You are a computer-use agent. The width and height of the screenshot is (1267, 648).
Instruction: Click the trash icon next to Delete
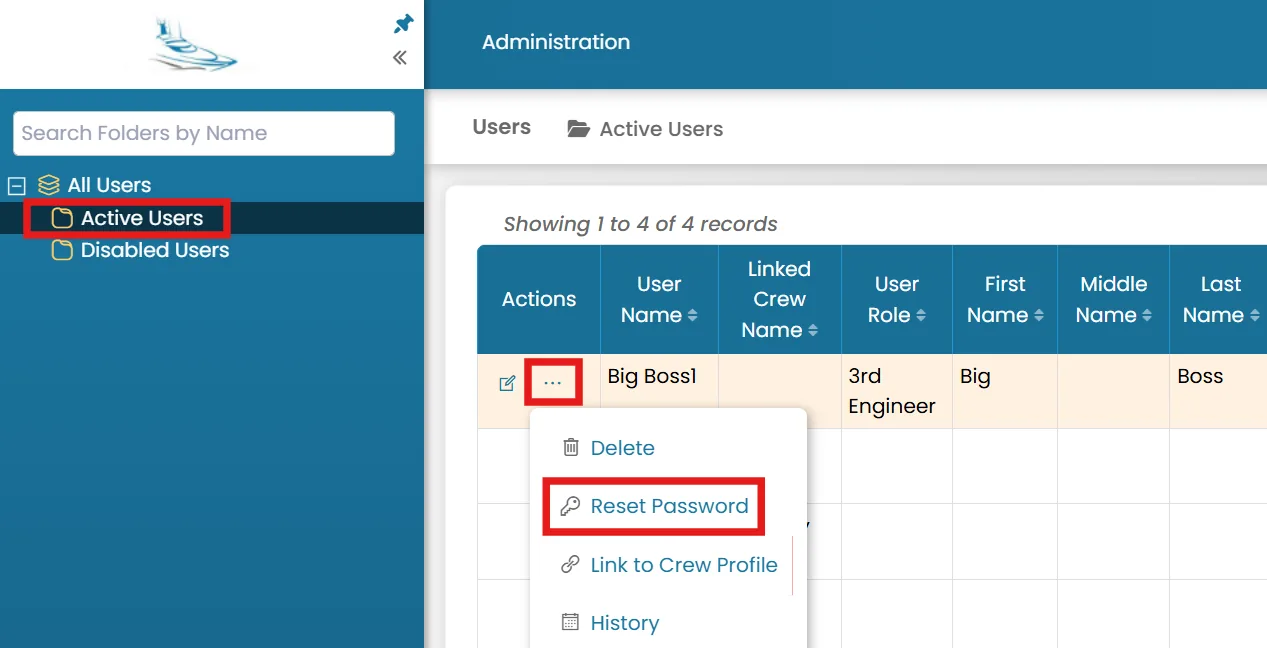pos(570,447)
